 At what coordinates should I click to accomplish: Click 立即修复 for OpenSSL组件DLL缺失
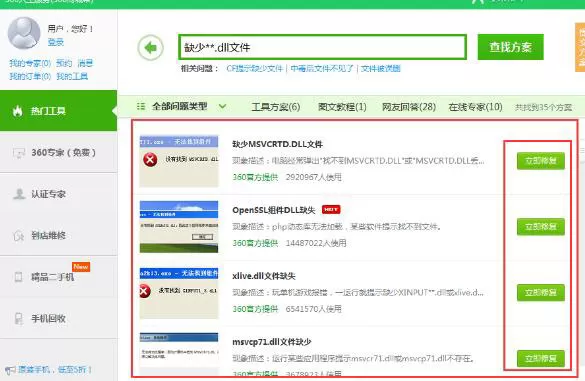pos(541,227)
